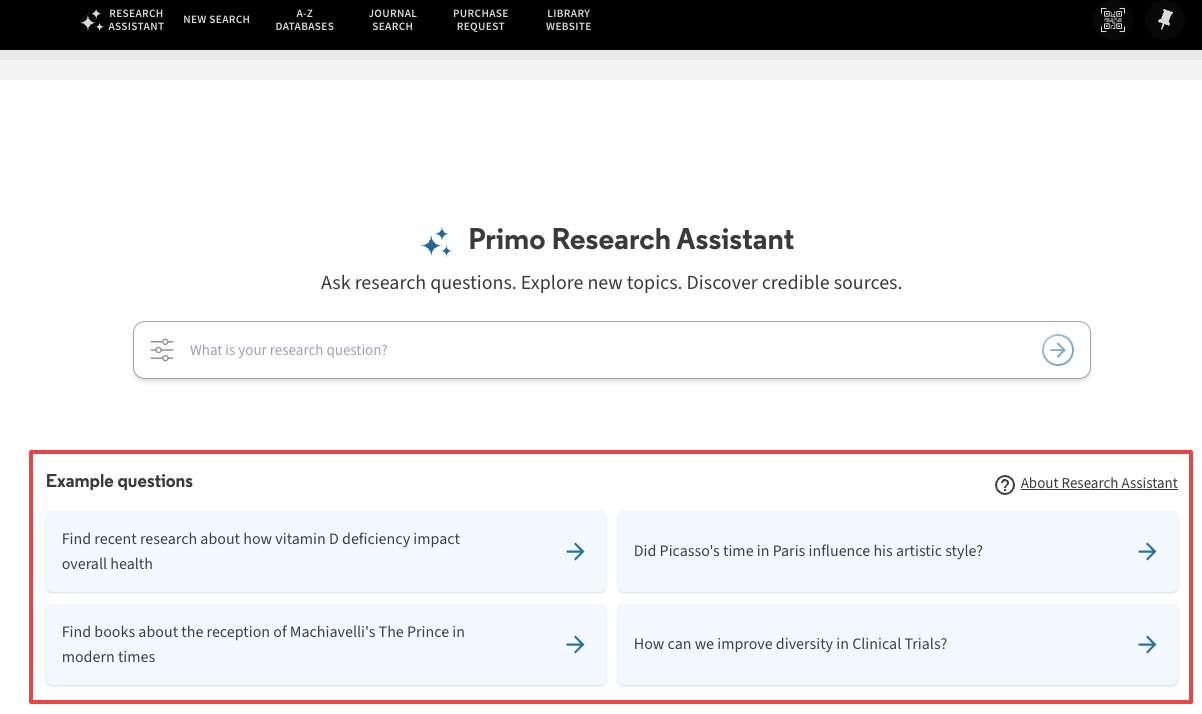Click the arrow on the Picasso question card

pyautogui.click(x=1147, y=551)
